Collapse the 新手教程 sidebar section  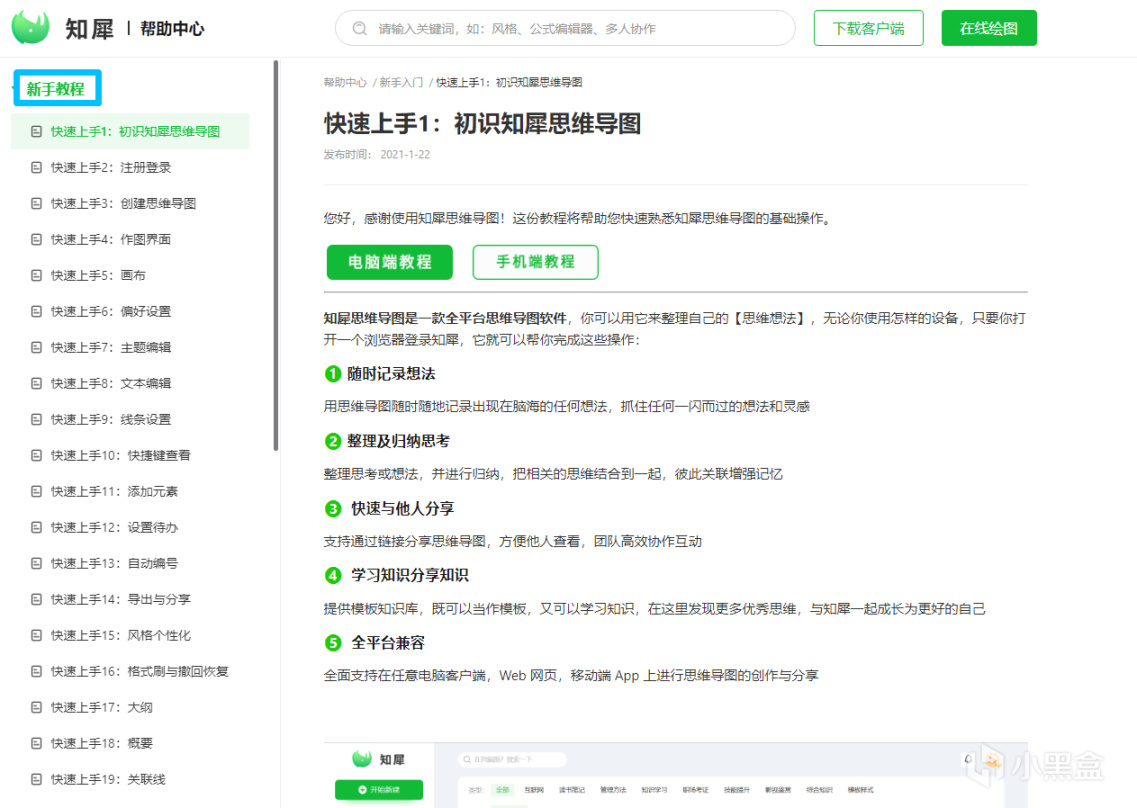tap(56, 88)
